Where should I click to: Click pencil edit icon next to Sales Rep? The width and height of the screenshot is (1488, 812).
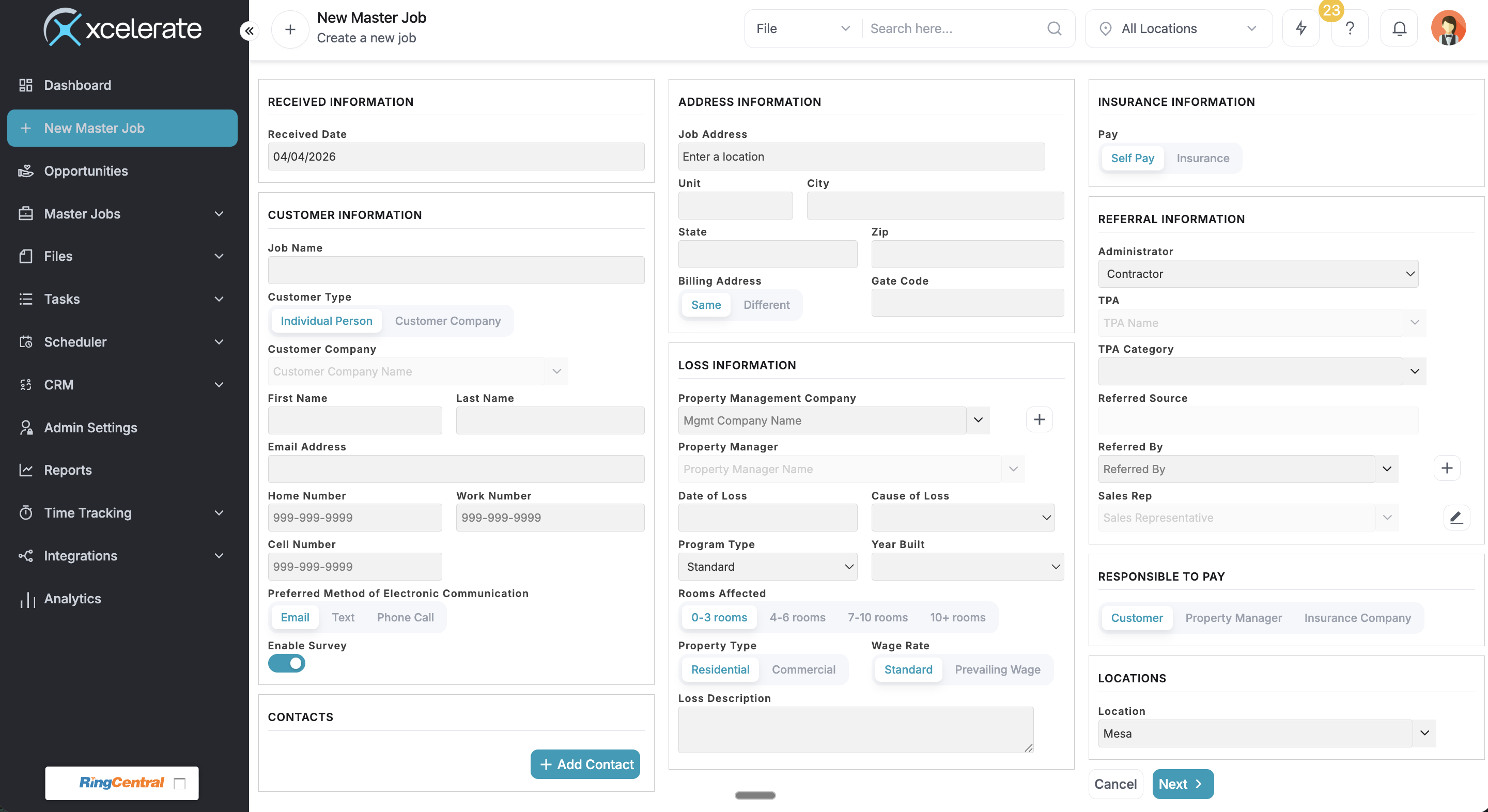[x=1455, y=518]
